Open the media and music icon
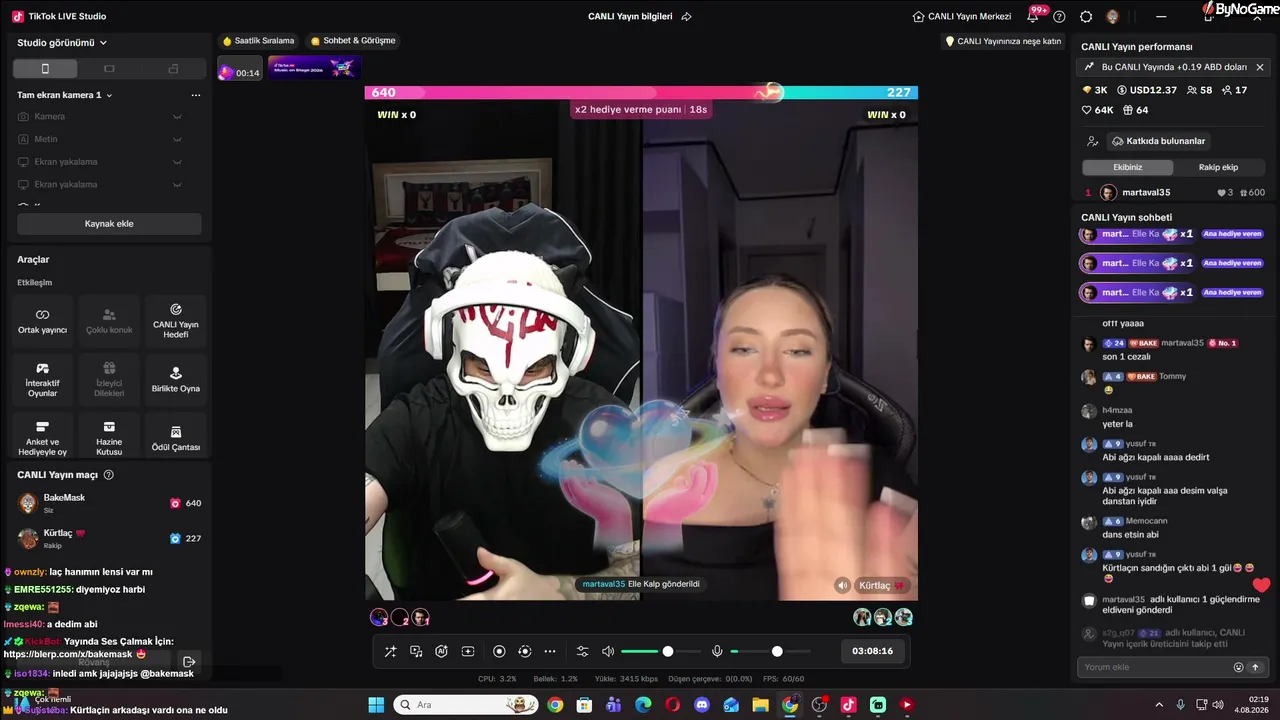Image resolution: width=1280 pixels, height=720 pixels. (x=416, y=651)
